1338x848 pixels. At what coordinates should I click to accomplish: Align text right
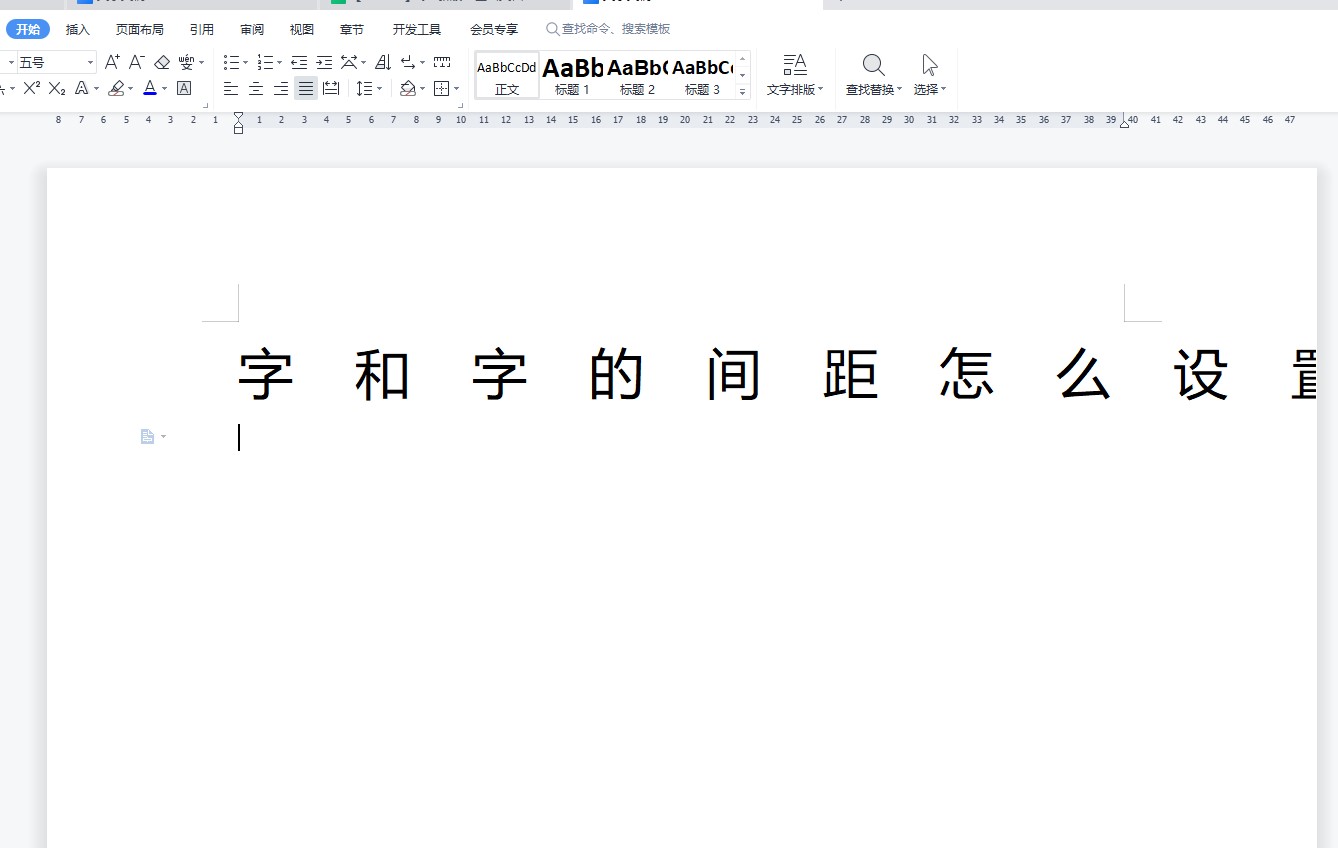[281, 88]
